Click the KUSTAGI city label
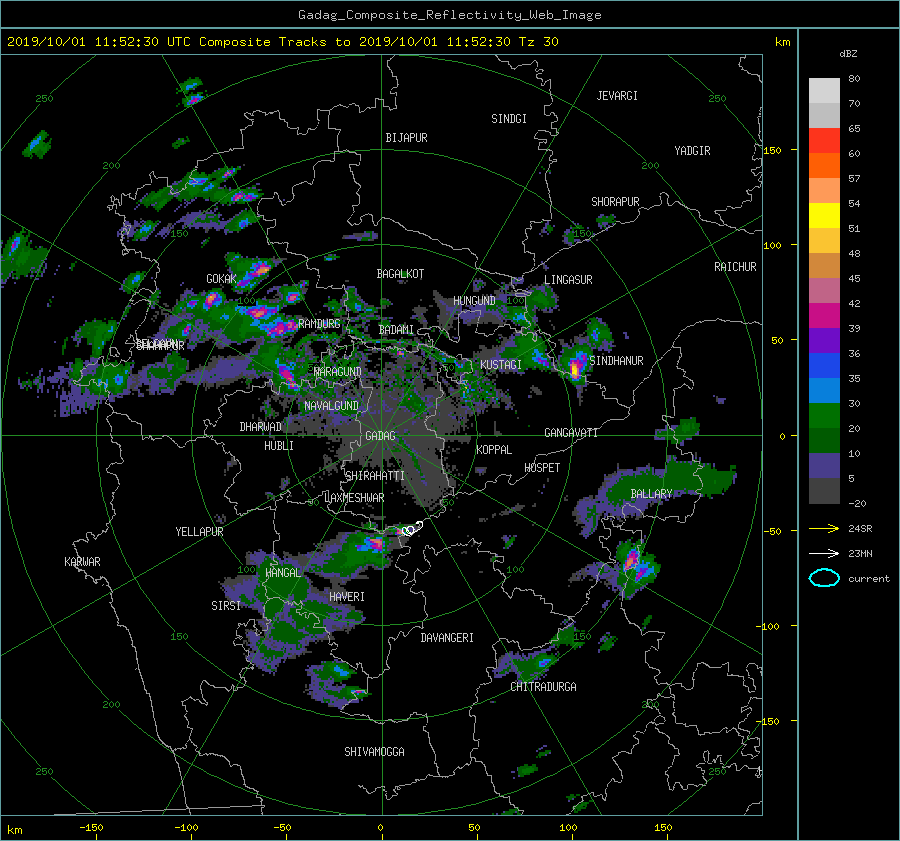 [501, 365]
